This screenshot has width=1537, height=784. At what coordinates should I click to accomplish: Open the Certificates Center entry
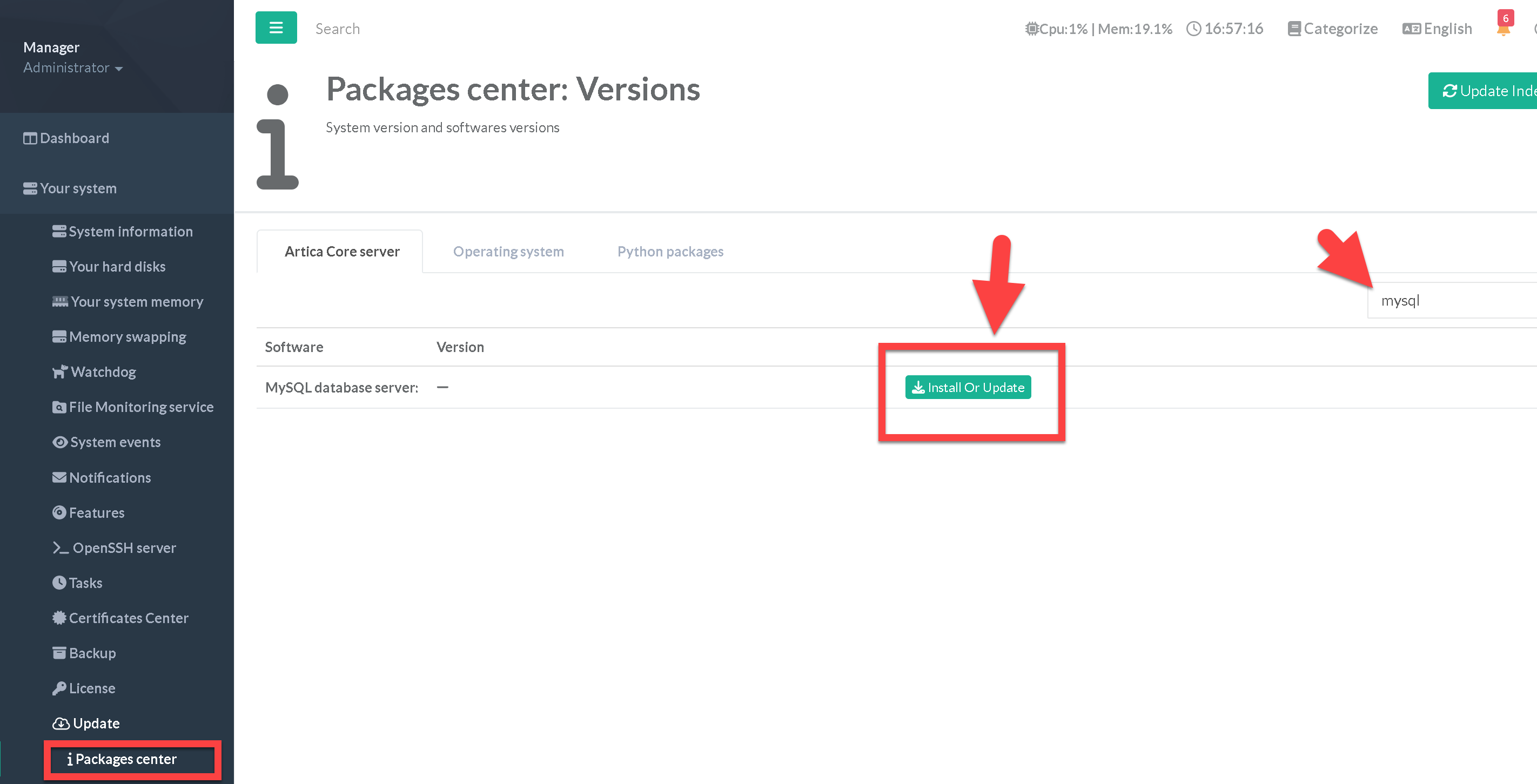click(x=128, y=618)
